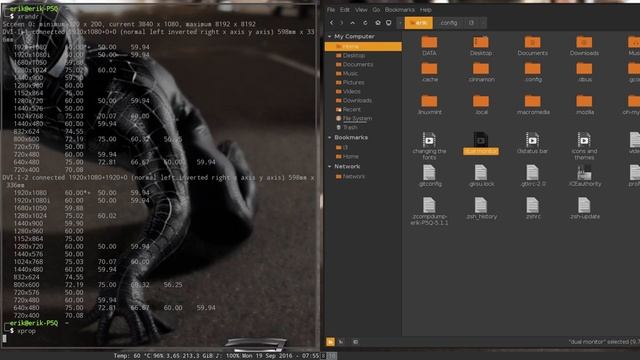Open the Downloads folder in the file pane
640x360 pixels.
[x=584, y=46]
